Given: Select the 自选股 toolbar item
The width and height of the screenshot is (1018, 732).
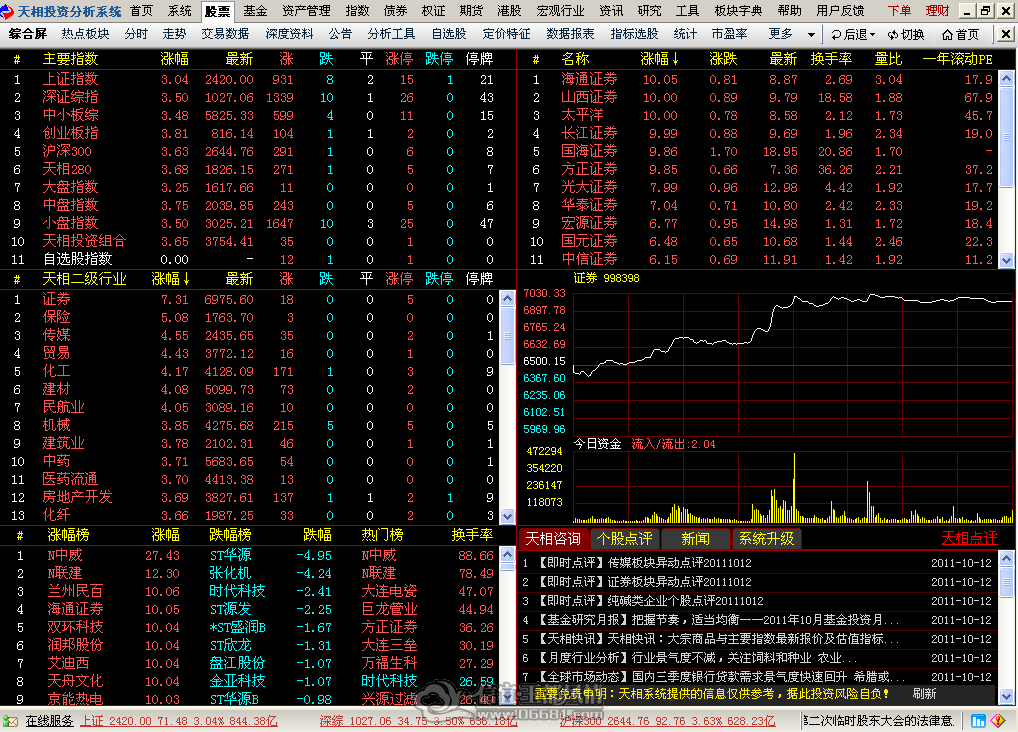Looking at the screenshot, I should point(449,34).
